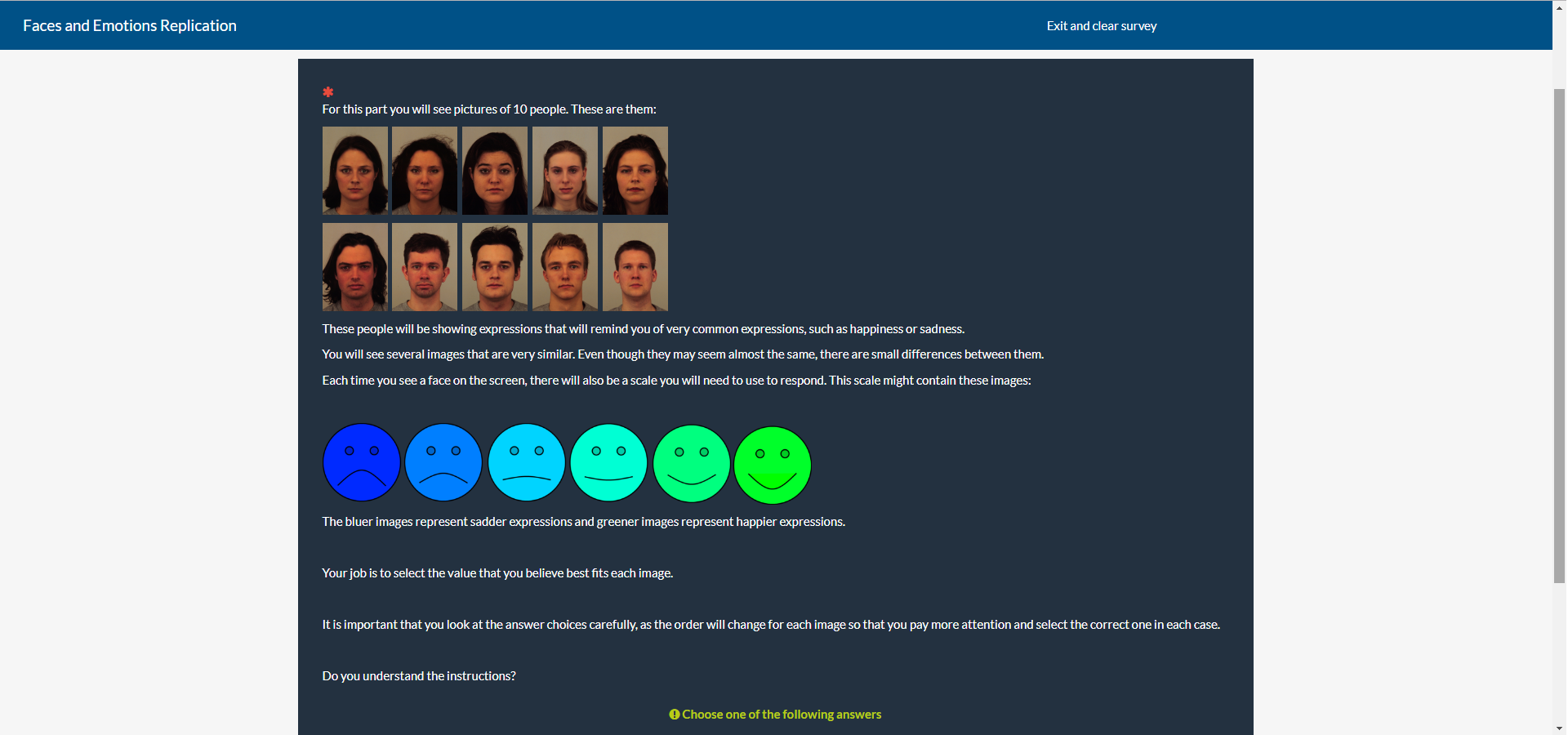The image size is (1568, 735).
Task: Click the bright green happiest face icon
Action: click(x=773, y=465)
